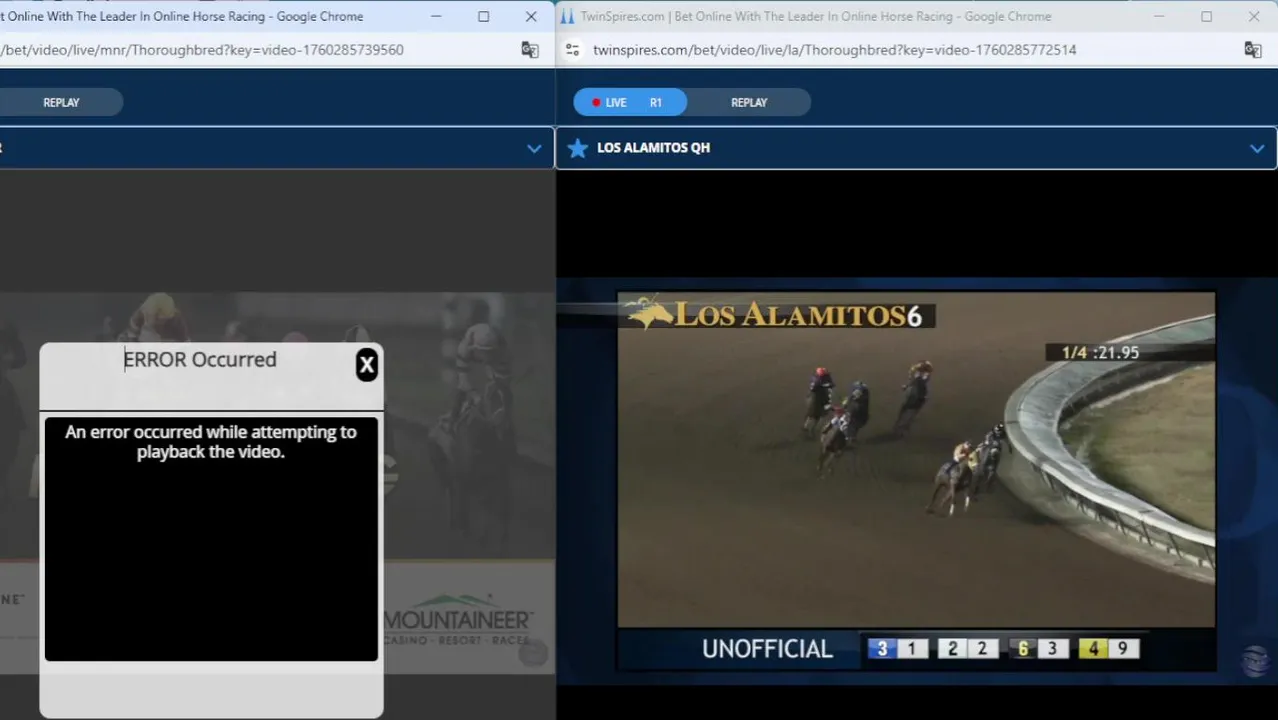Expand the left window track dropdown chevron

pos(534,148)
